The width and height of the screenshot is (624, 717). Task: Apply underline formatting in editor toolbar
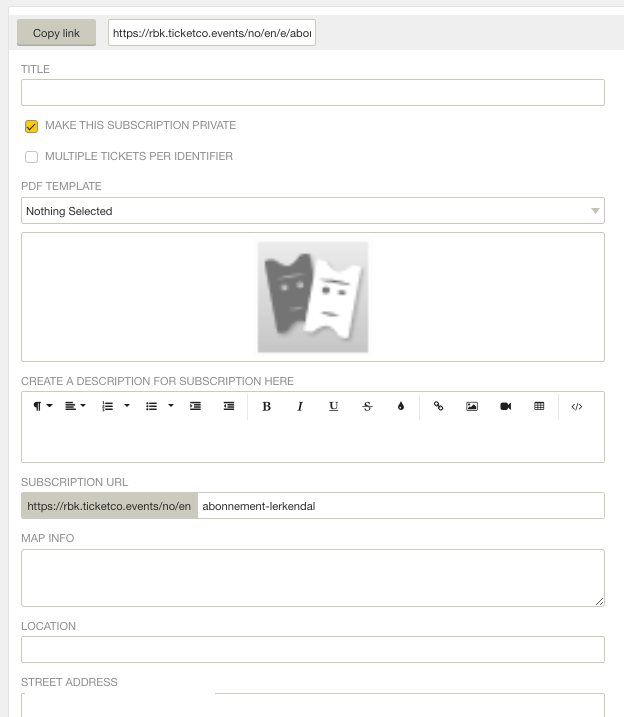tap(333, 406)
